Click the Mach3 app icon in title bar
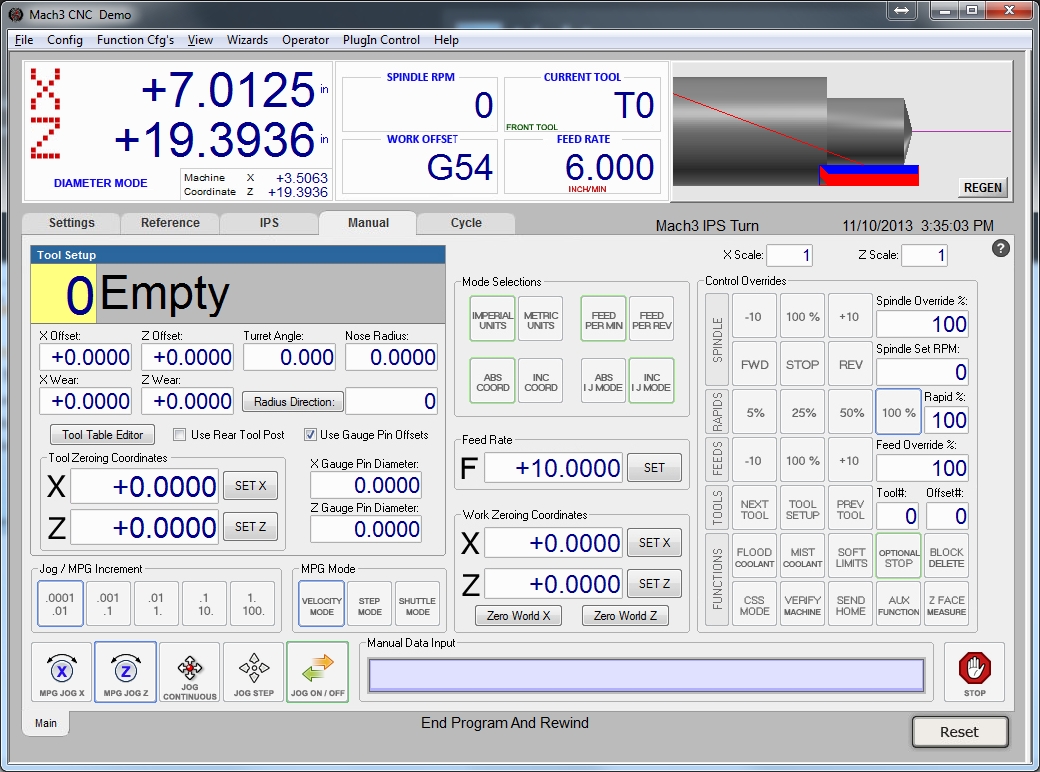This screenshot has height=772, width=1040. click(15, 14)
